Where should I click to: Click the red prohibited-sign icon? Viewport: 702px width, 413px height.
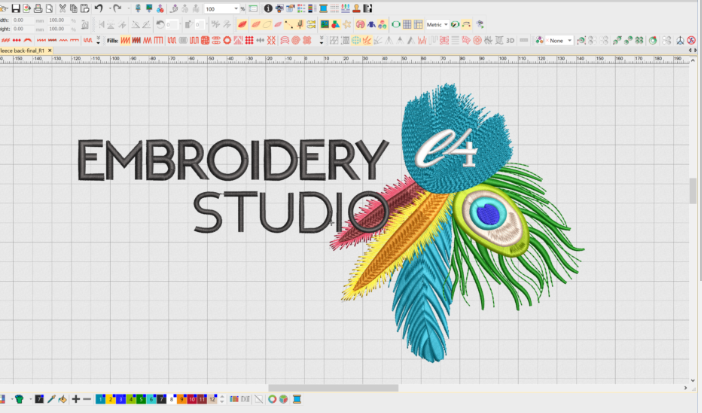coord(692,41)
